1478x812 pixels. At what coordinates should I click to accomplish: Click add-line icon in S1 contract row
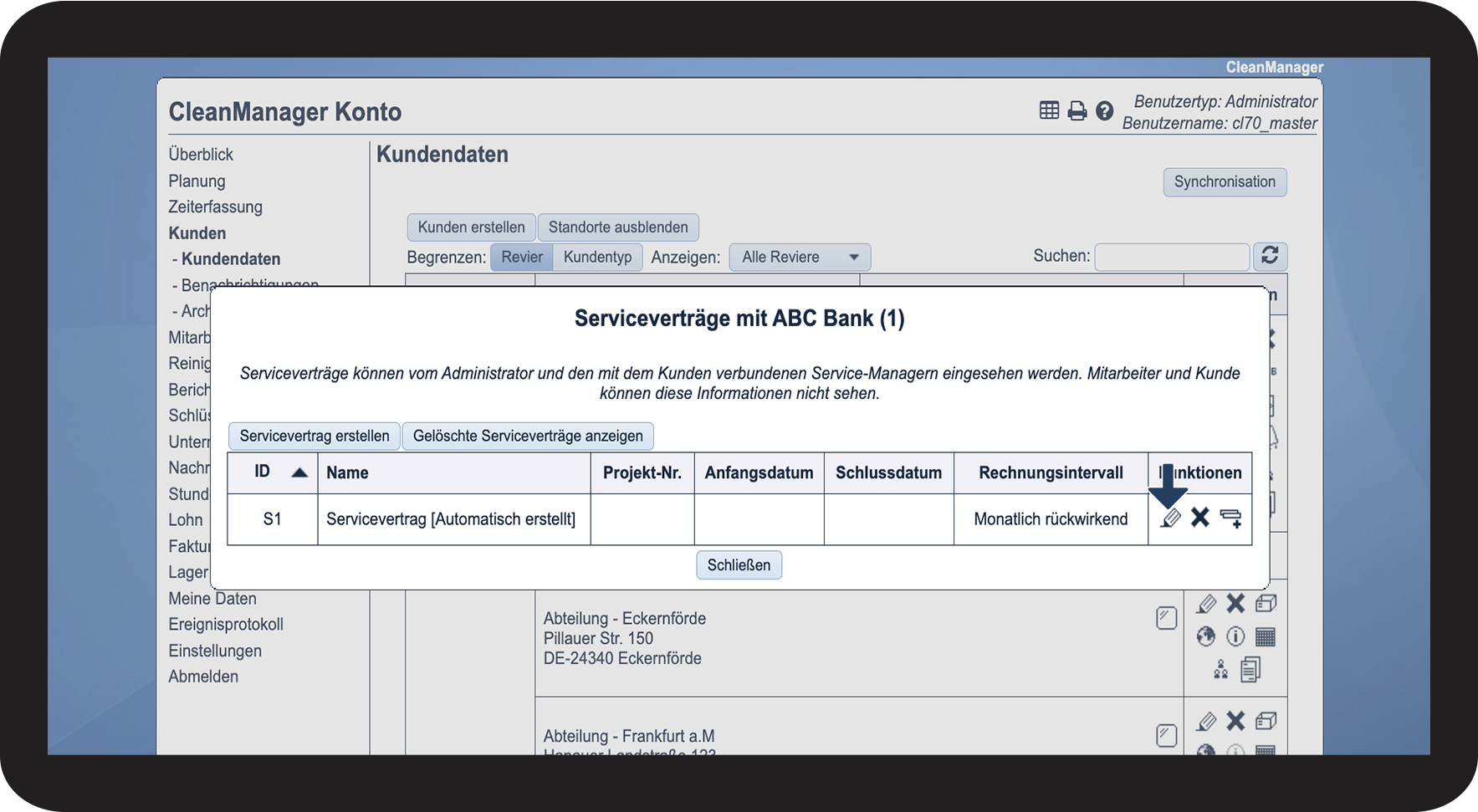coord(1230,518)
